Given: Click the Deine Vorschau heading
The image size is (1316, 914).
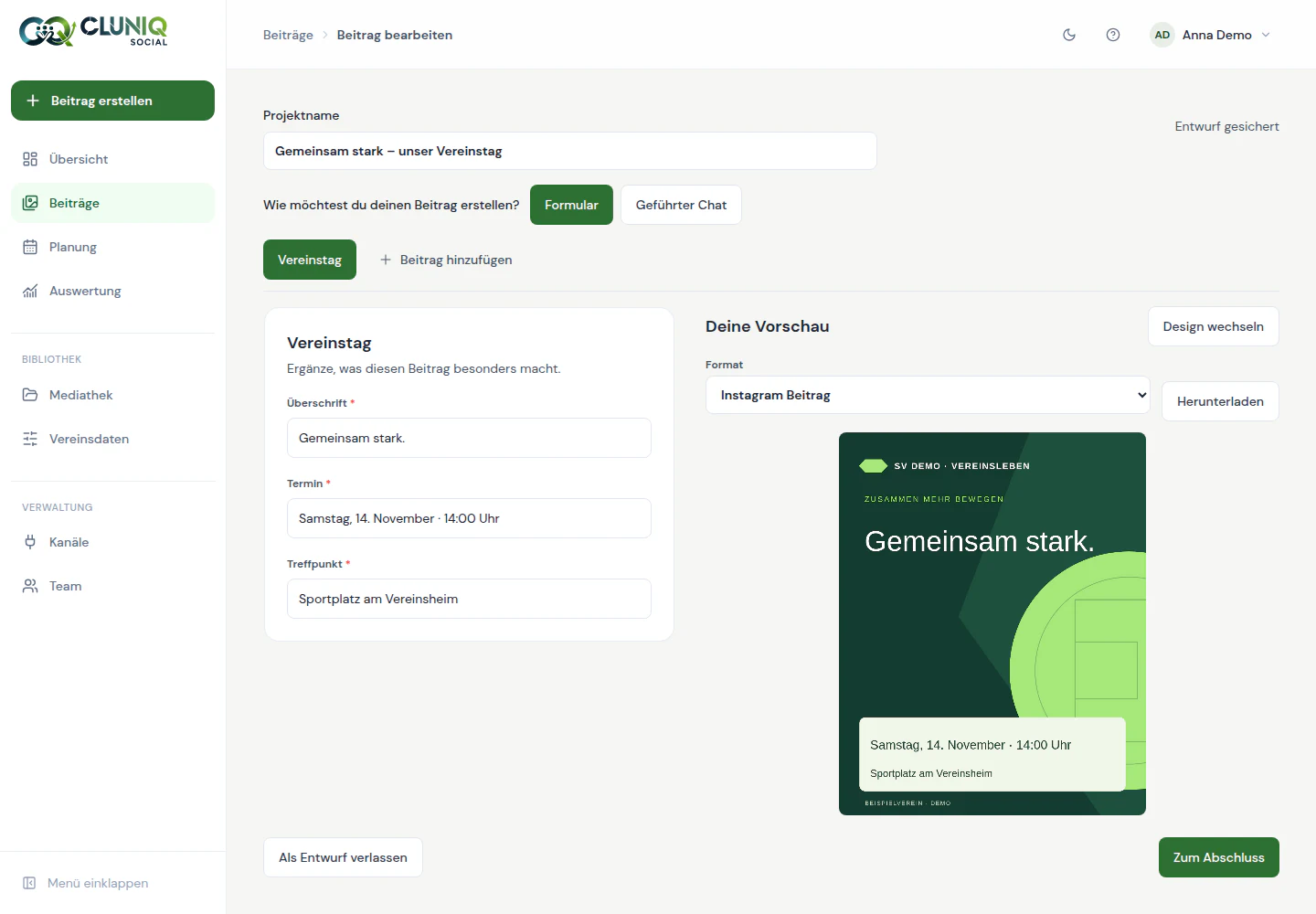Looking at the screenshot, I should click(x=767, y=326).
